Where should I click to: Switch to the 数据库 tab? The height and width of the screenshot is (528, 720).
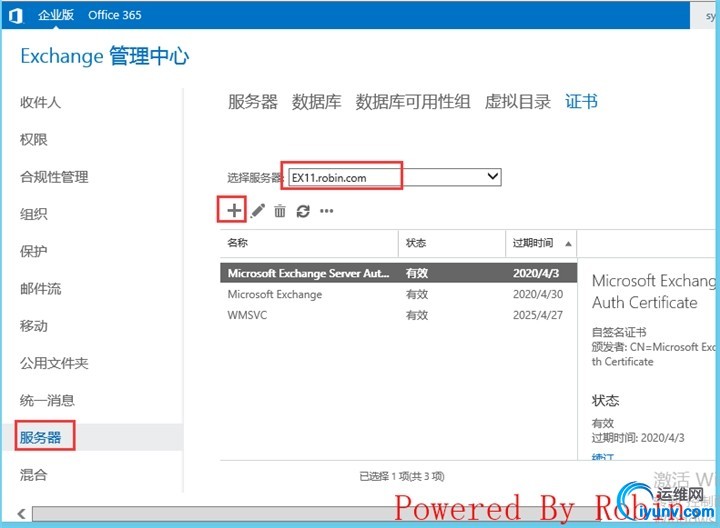(316, 101)
